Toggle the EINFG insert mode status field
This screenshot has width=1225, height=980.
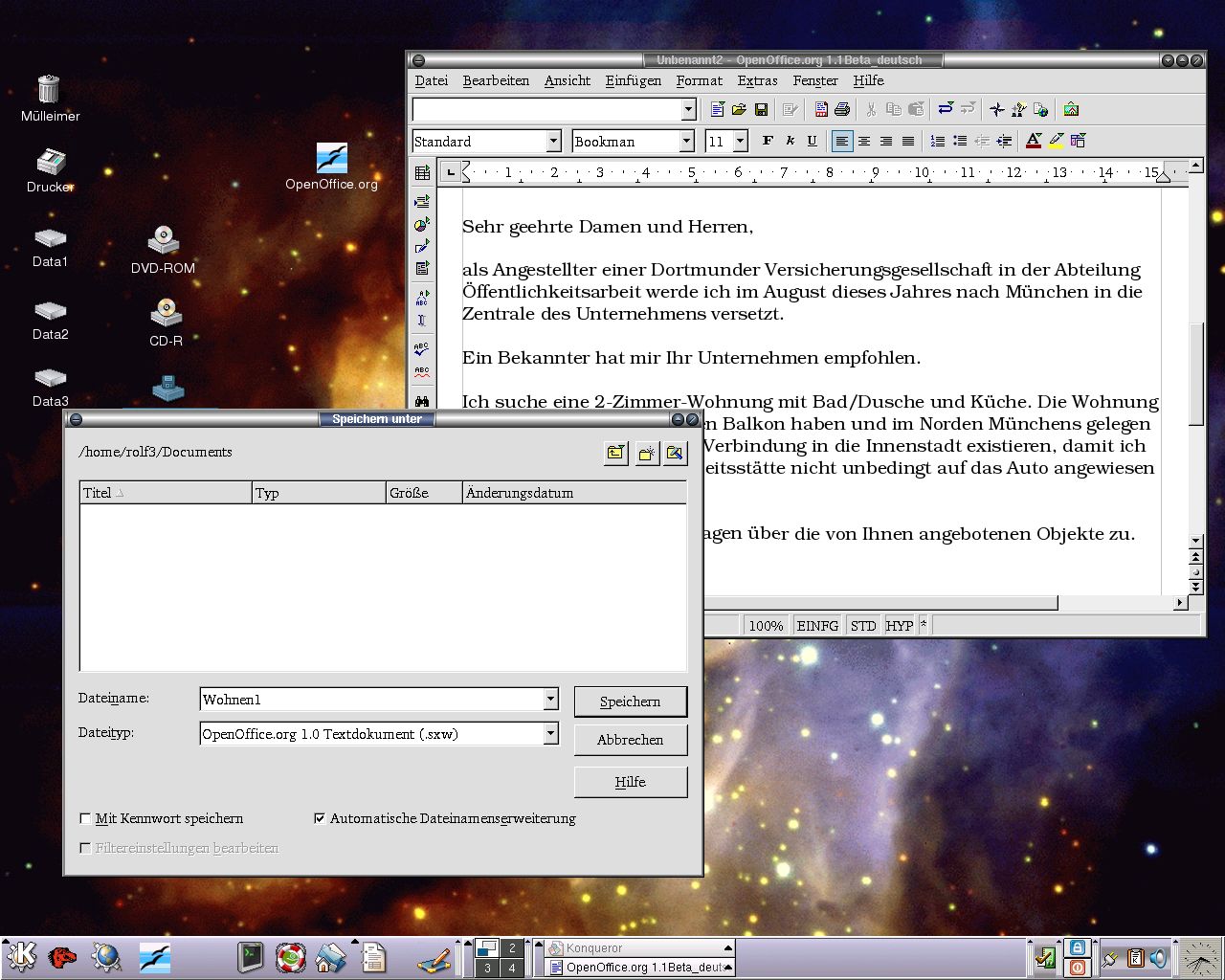[817, 626]
